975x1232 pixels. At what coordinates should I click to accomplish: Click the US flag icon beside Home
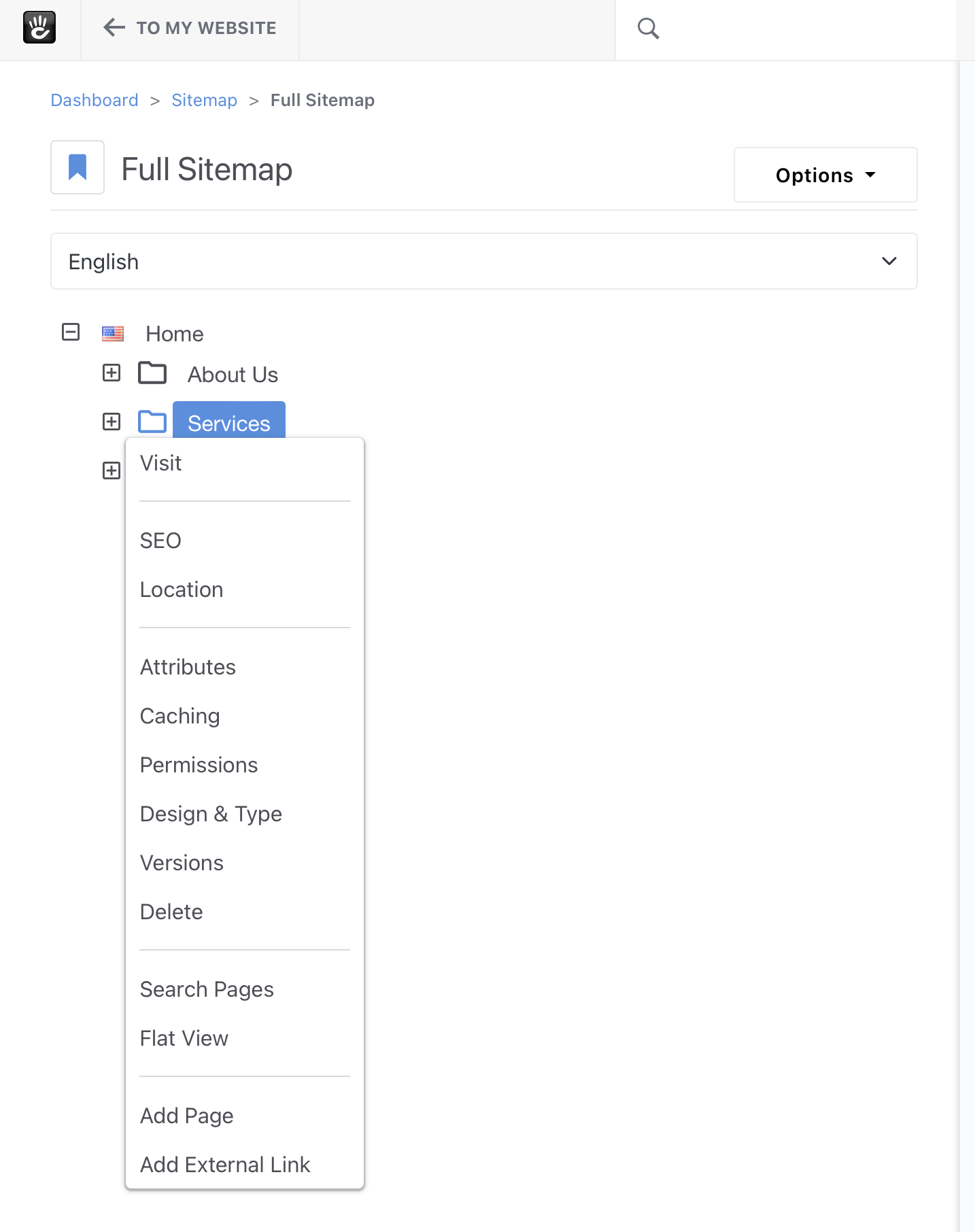pyautogui.click(x=113, y=334)
